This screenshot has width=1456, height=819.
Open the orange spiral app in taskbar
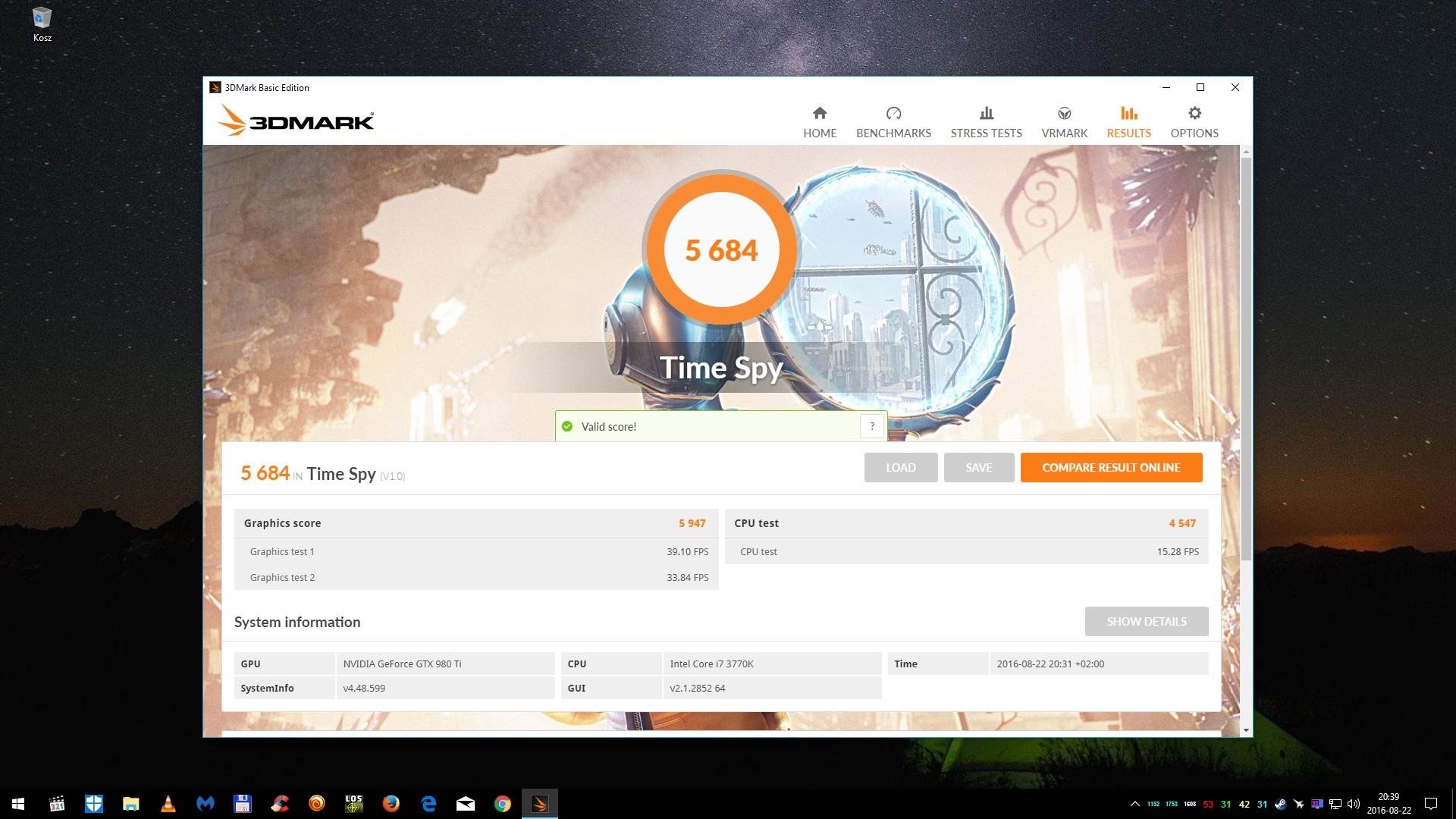click(316, 804)
